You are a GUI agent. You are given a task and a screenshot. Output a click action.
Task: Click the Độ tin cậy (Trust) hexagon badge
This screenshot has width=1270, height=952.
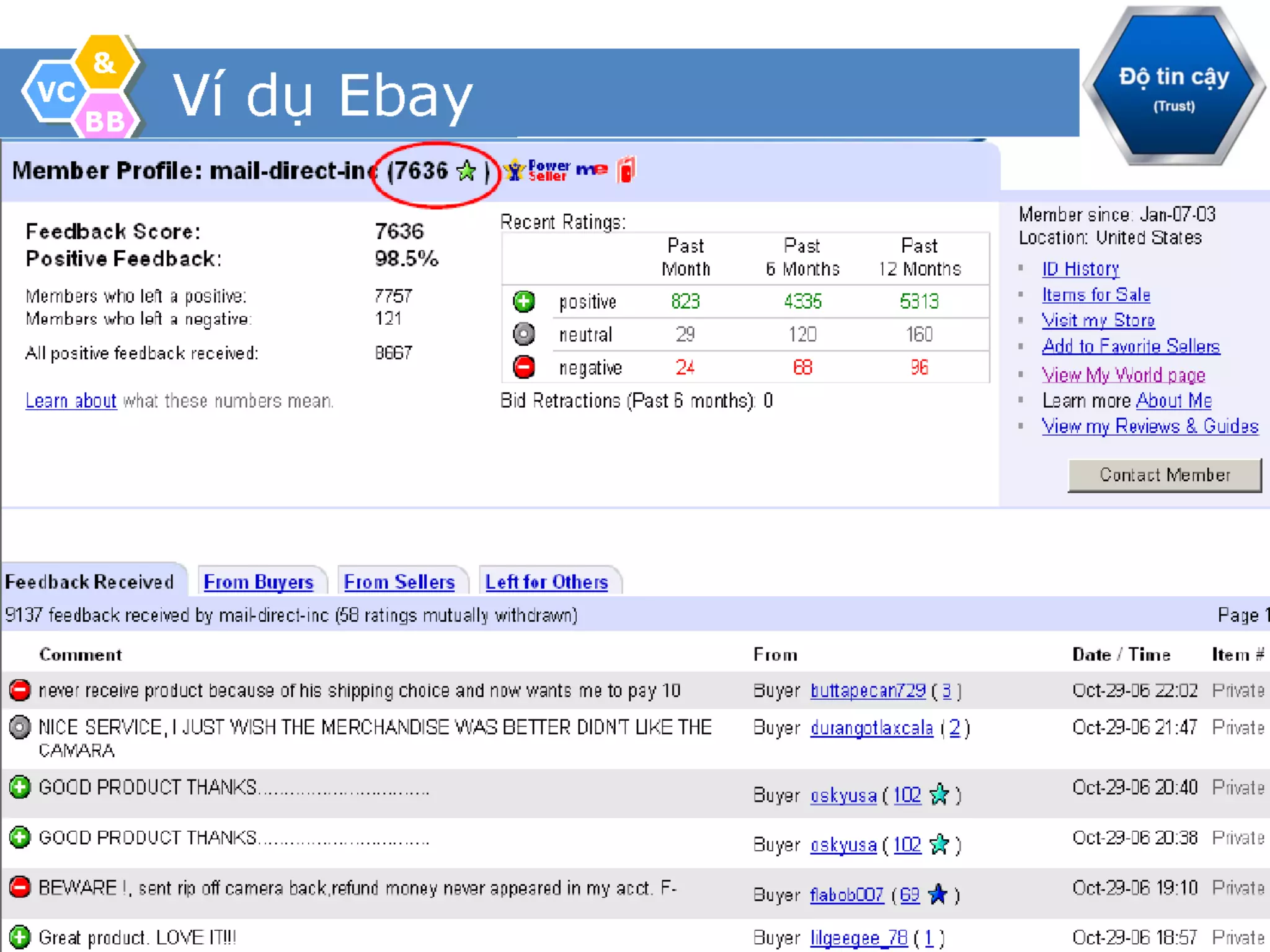click(x=1173, y=87)
